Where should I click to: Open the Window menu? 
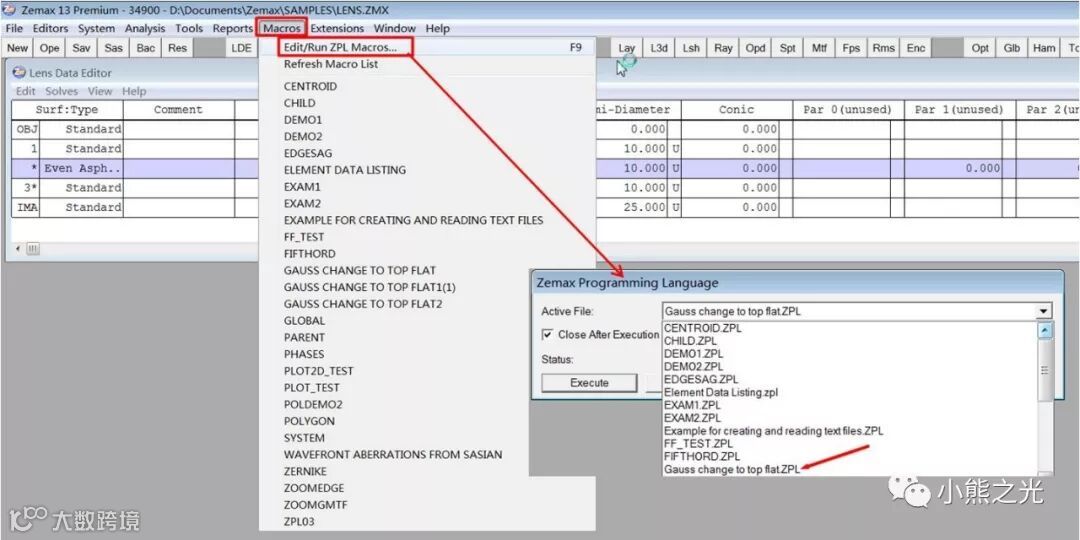(x=395, y=28)
